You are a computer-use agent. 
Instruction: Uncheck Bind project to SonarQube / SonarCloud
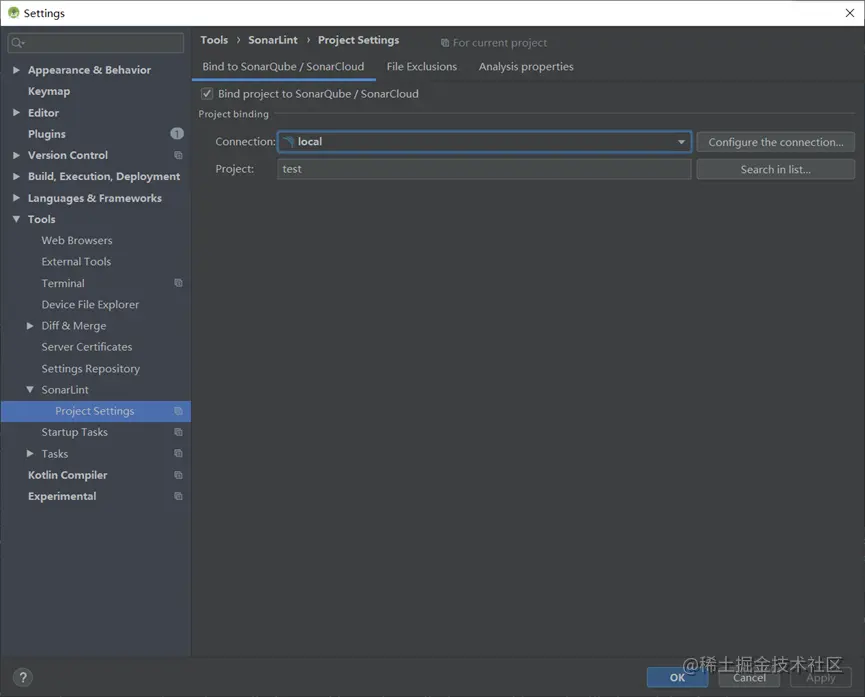point(206,92)
